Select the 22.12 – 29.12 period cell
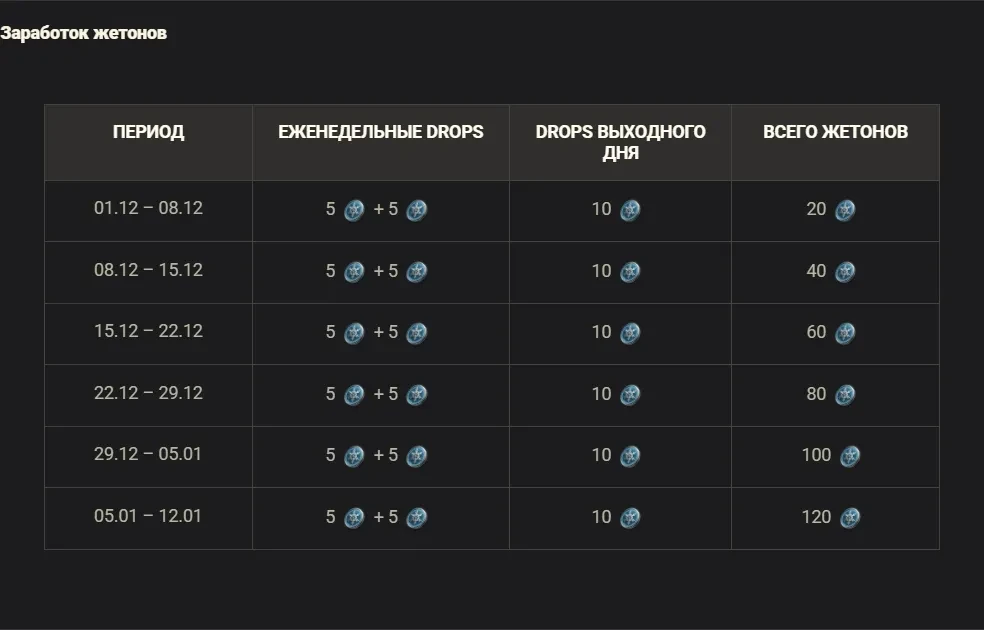Image resolution: width=984 pixels, height=630 pixels. (148, 393)
